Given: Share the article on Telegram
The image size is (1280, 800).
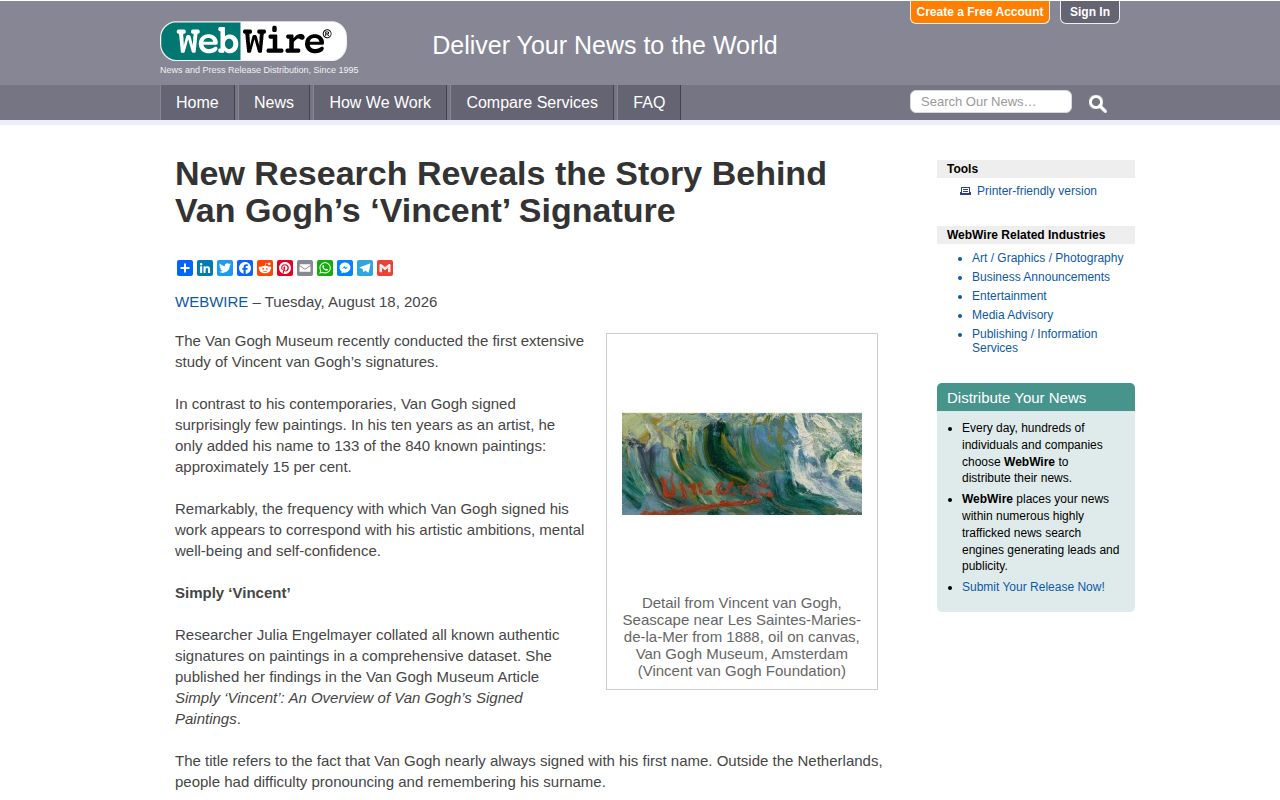Looking at the screenshot, I should point(365,268).
